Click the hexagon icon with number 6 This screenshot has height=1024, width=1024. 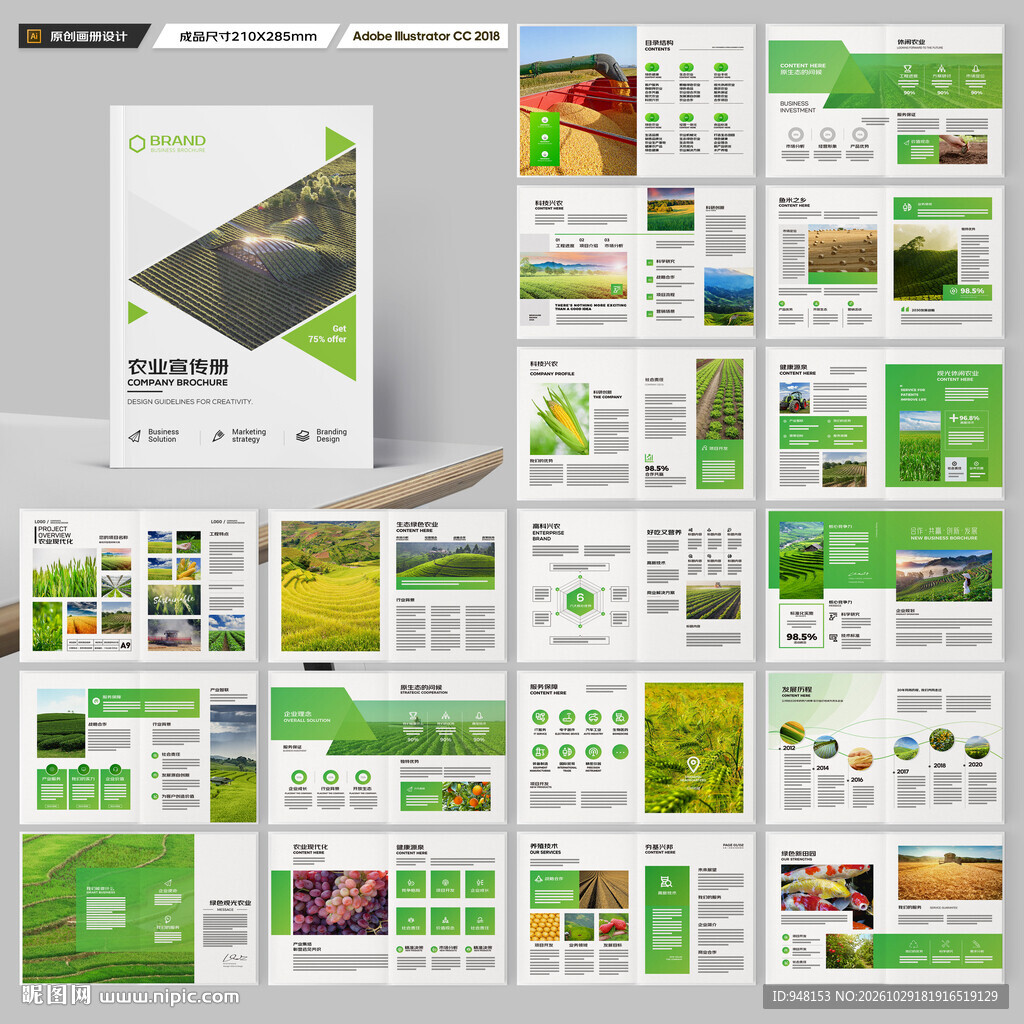point(580,599)
